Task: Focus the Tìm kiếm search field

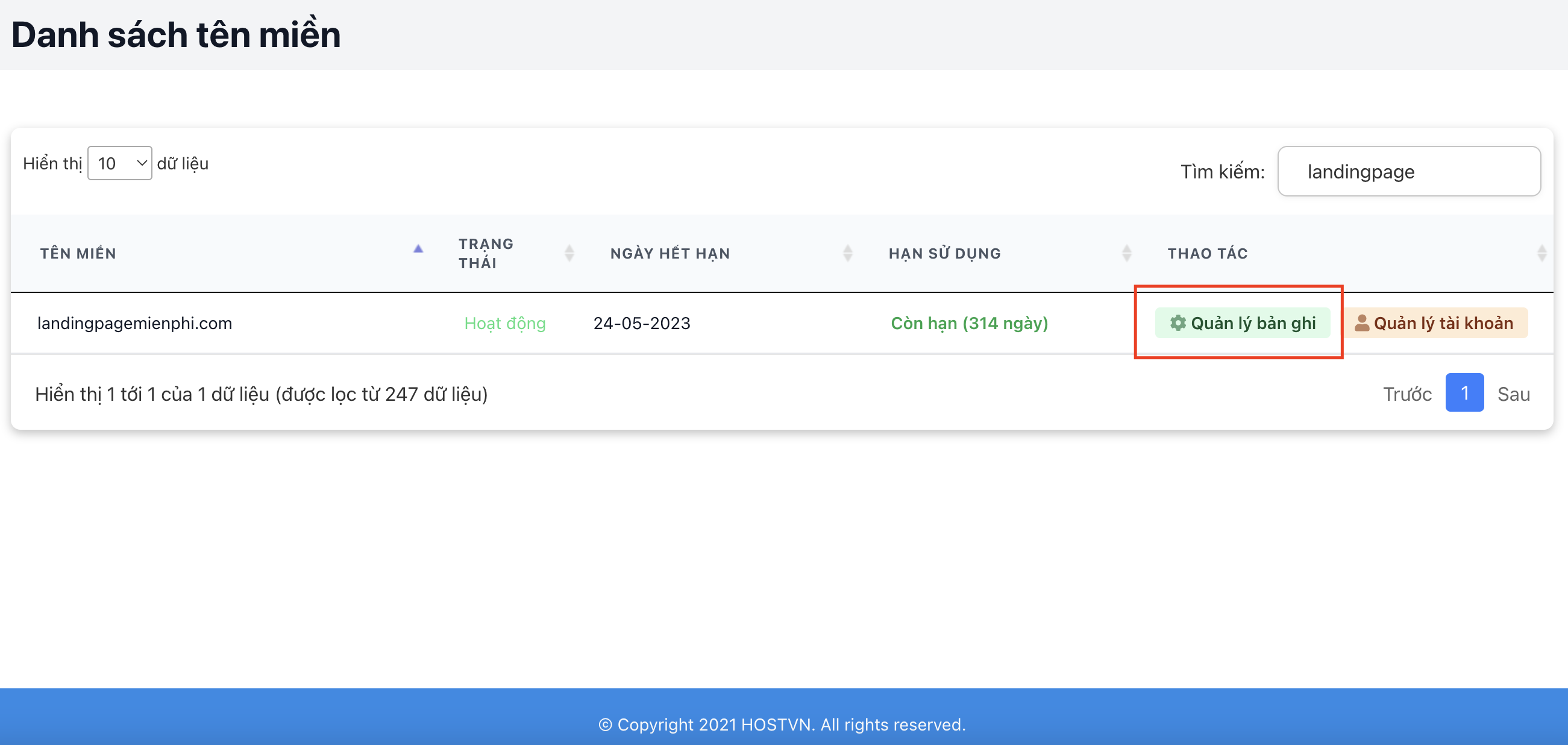Action: [x=1409, y=171]
